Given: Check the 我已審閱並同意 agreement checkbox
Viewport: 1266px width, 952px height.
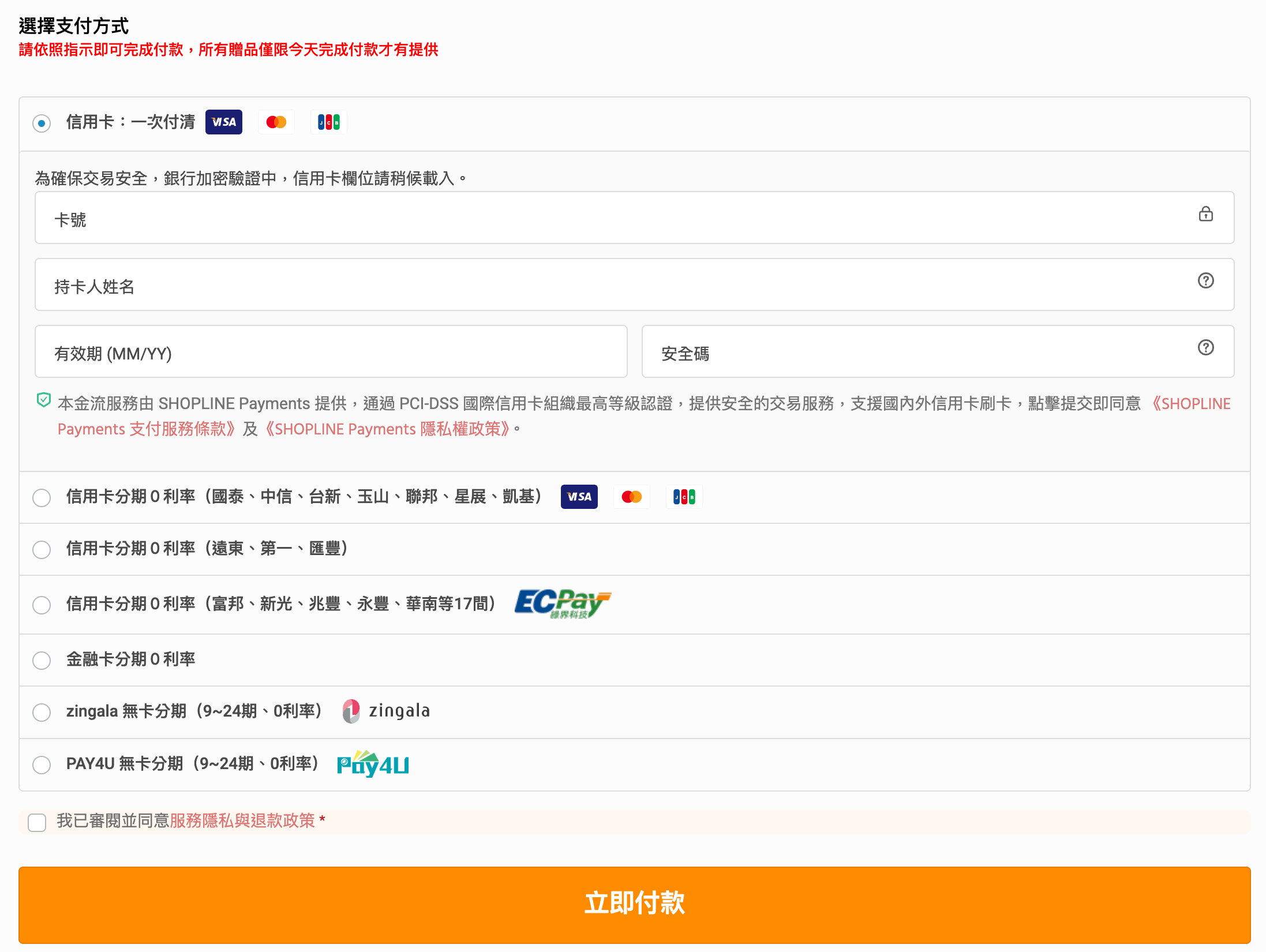Looking at the screenshot, I should click(x=37, y=822).
